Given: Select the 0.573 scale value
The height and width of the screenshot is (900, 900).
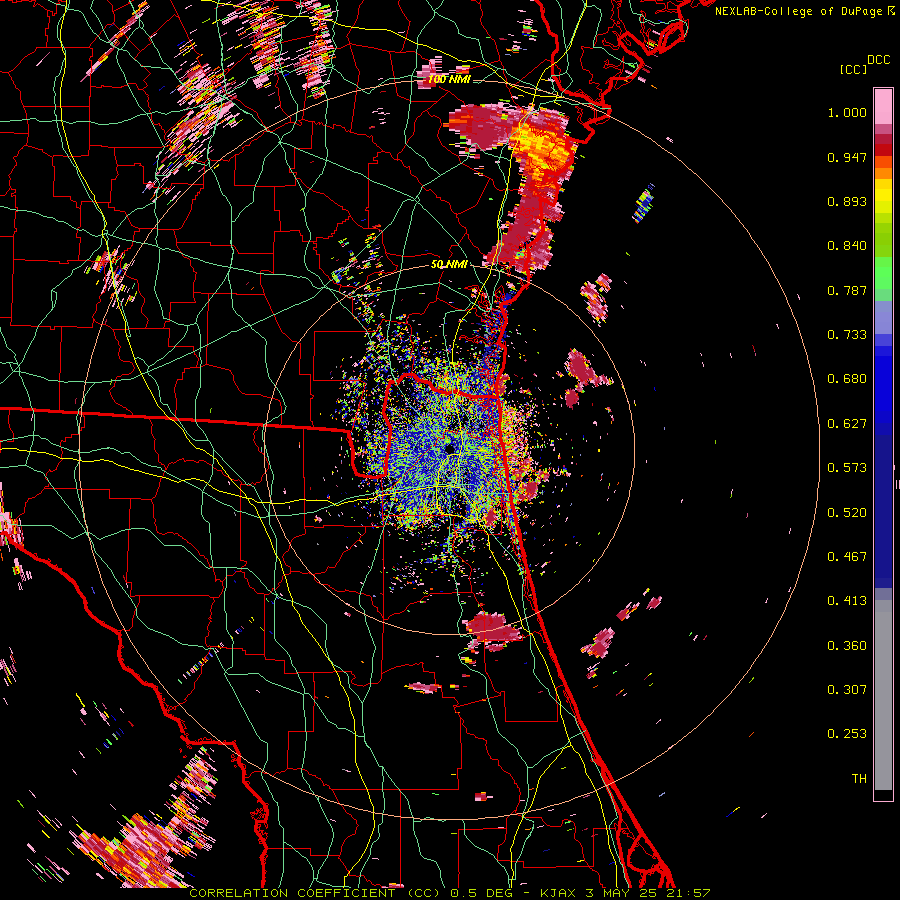Looking at the screenshot, I should pyautogui.click(x=847, y=468).
